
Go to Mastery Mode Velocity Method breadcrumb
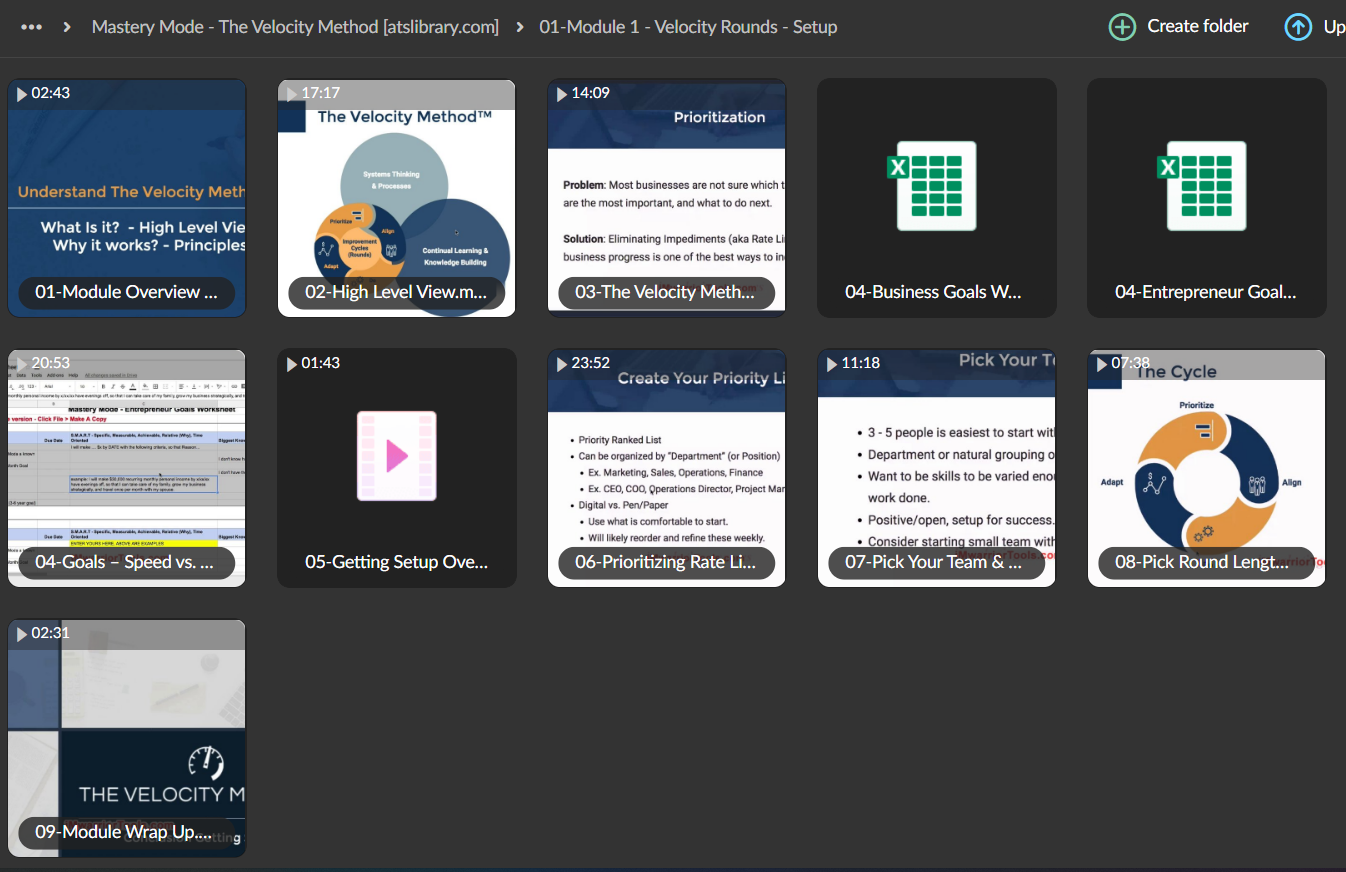tap(295, 27)
